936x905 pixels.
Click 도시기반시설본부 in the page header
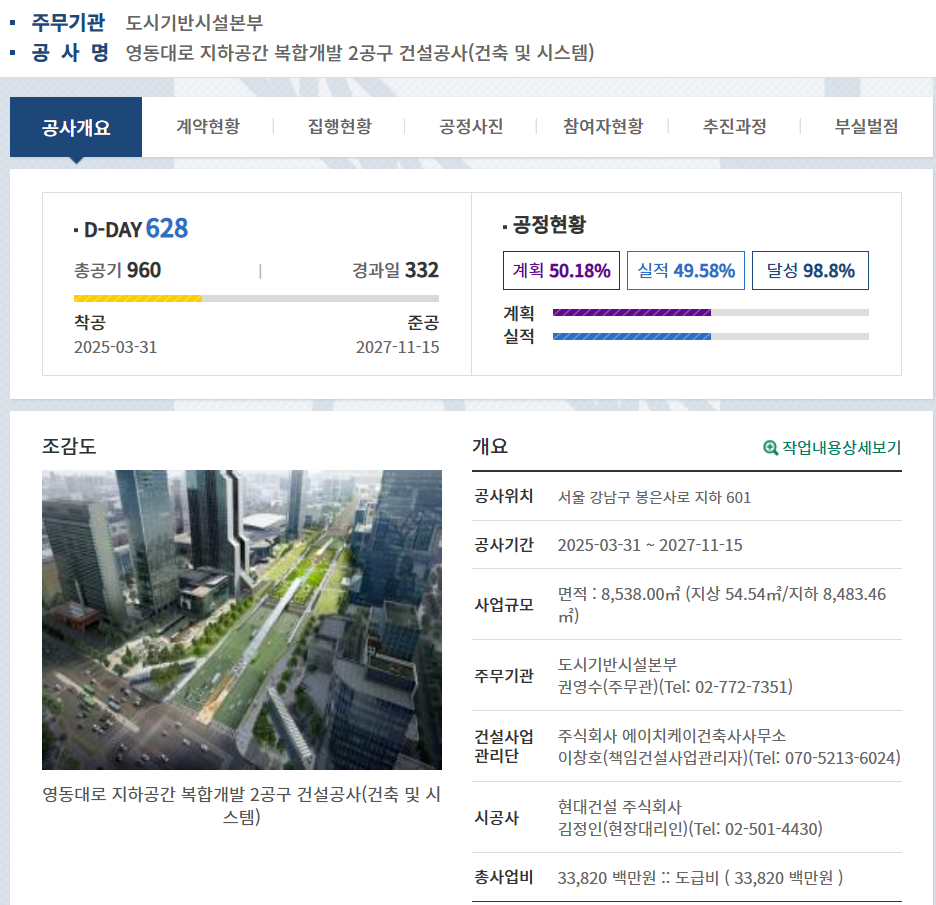[194, 23]
